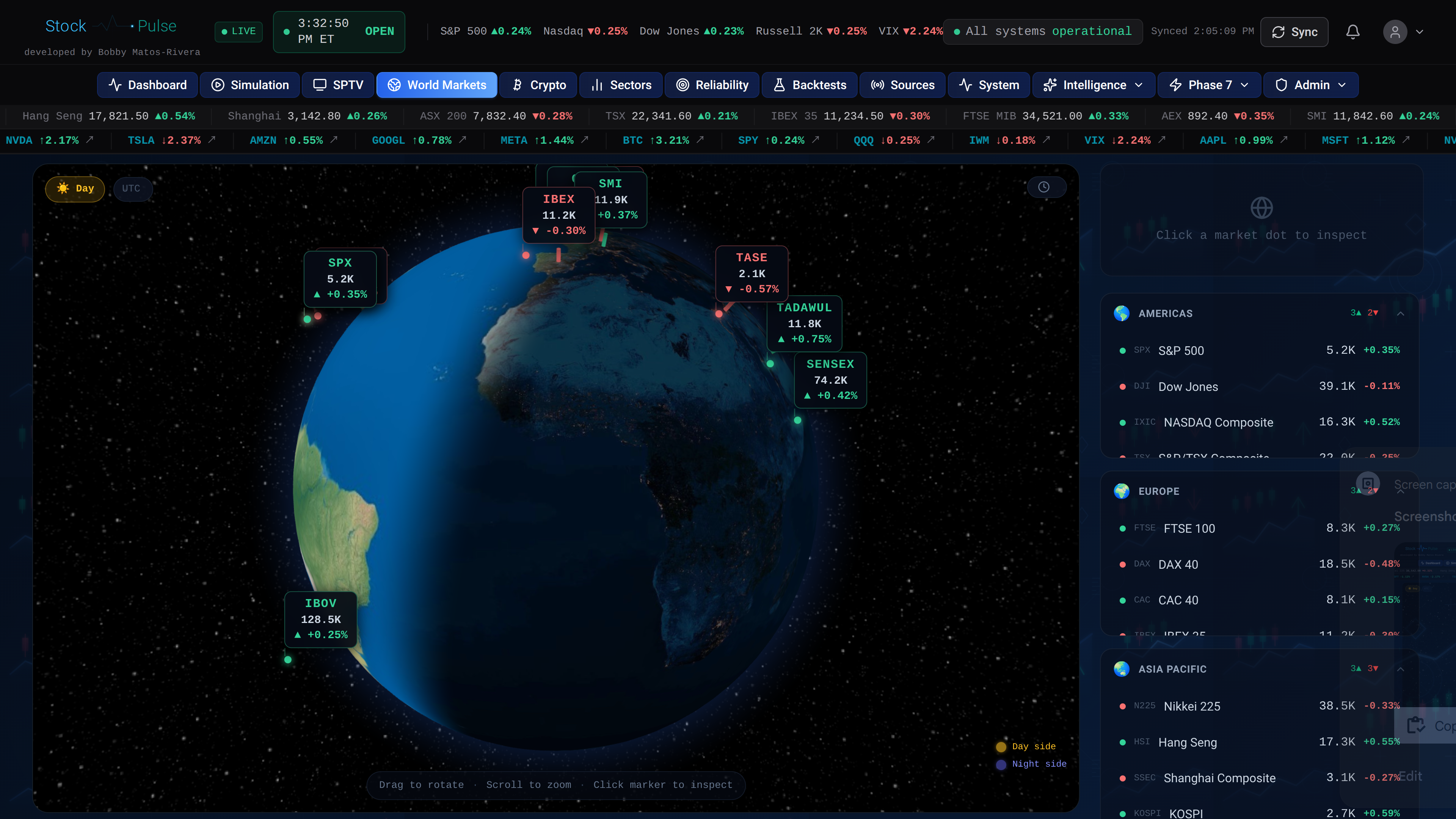1456x819 pixels.
Task: Open GOOGL ticker arrow link
Action: click(463, 140)
